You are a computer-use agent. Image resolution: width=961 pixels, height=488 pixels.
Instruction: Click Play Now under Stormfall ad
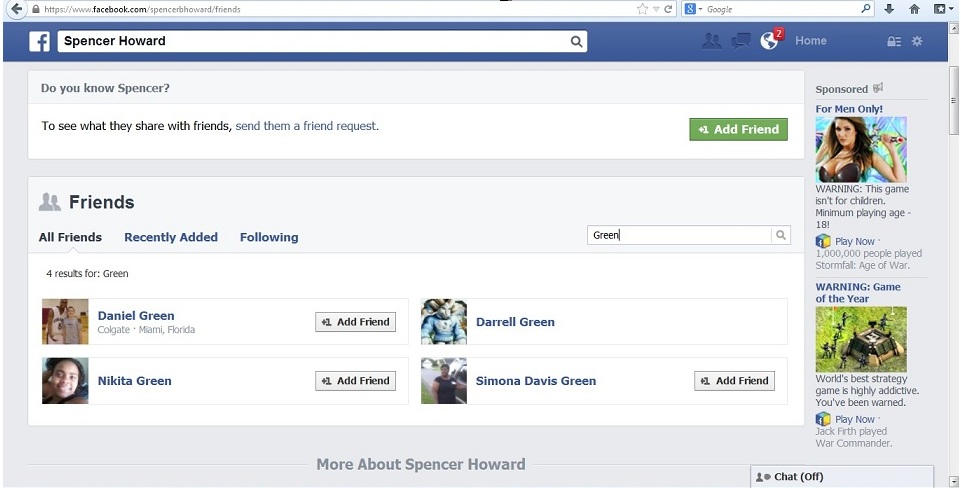[854, 241]
